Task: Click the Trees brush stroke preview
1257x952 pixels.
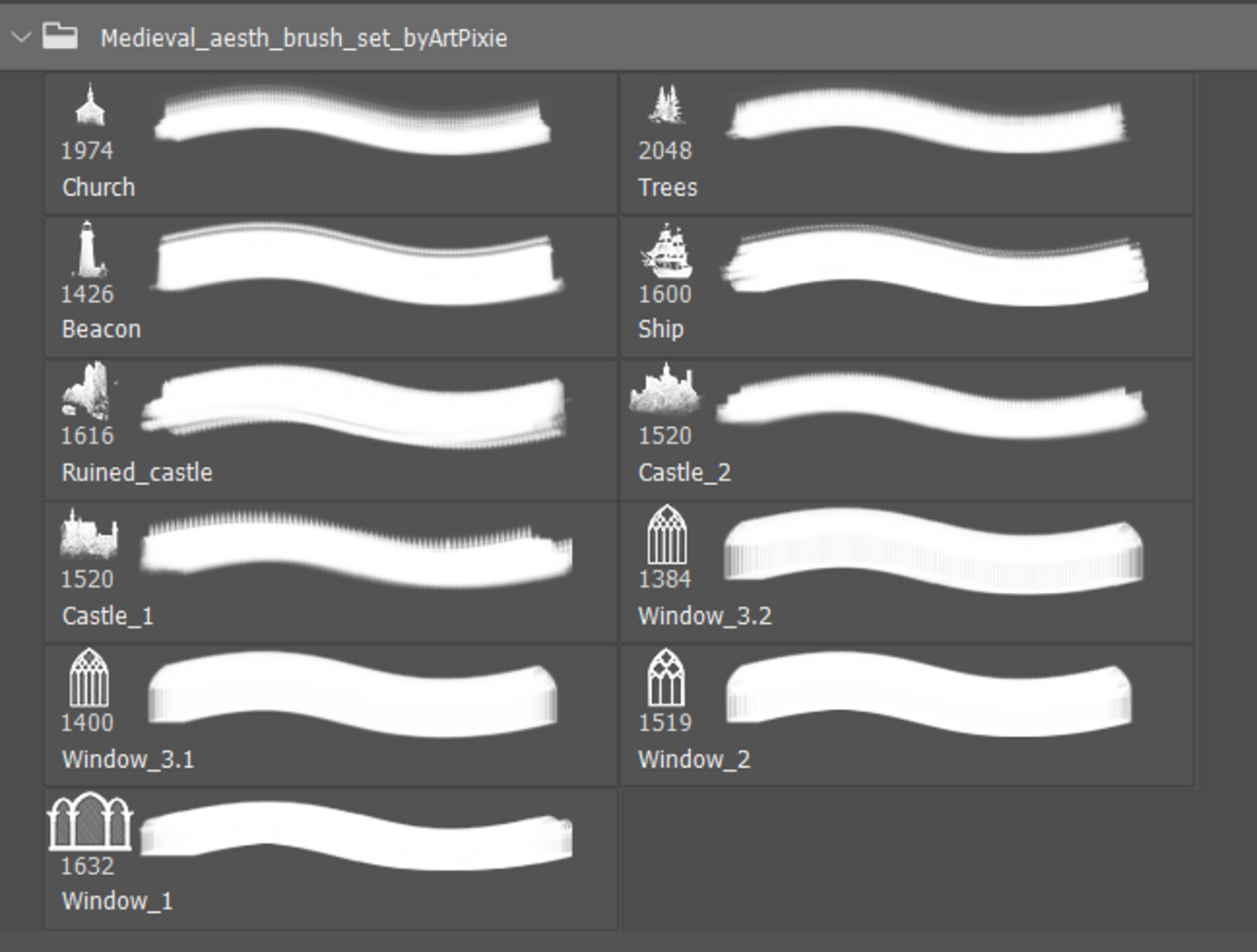Action: [928, 119]
